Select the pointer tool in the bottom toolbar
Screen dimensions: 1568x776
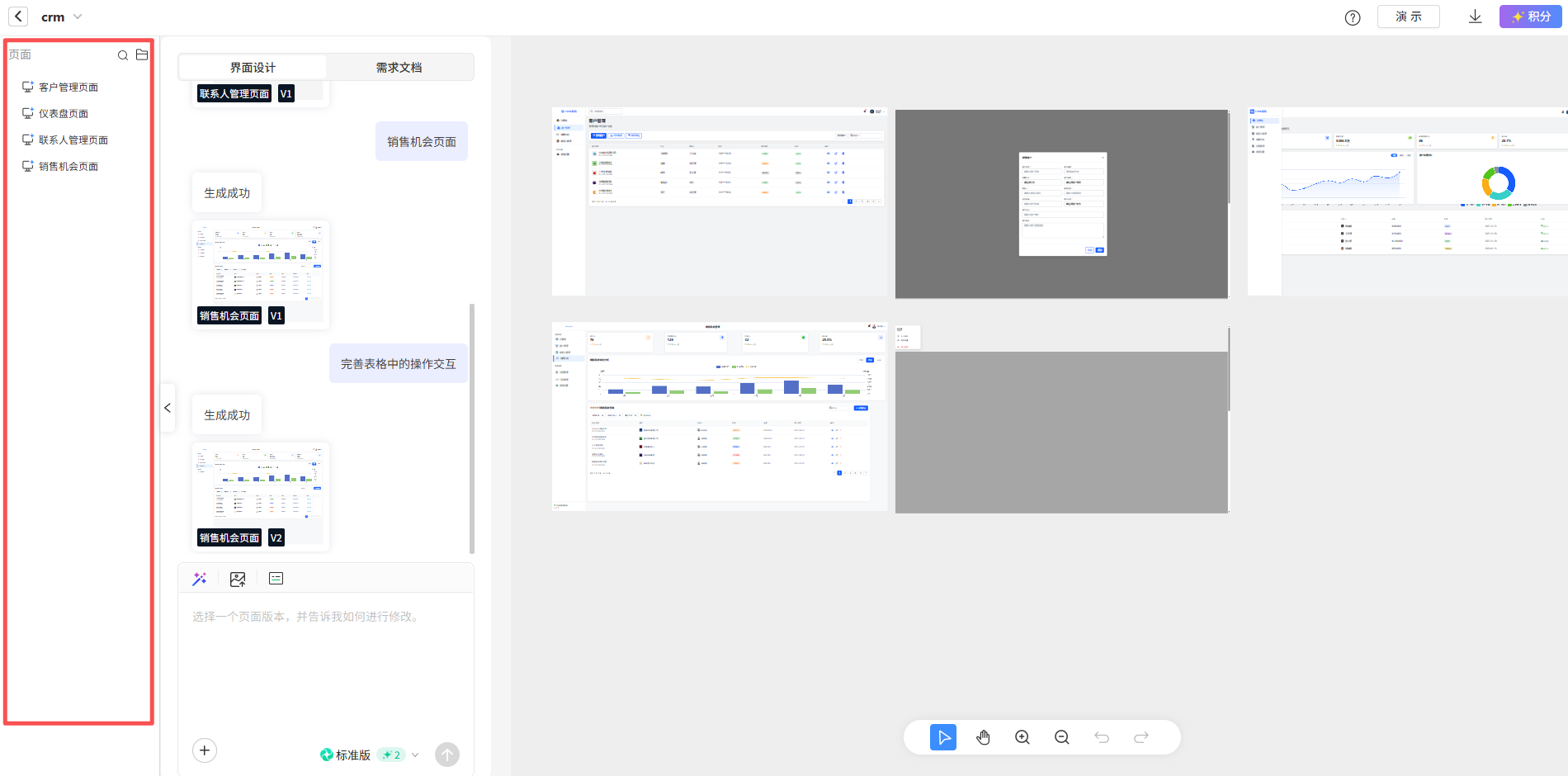click(x=942, y=737)
